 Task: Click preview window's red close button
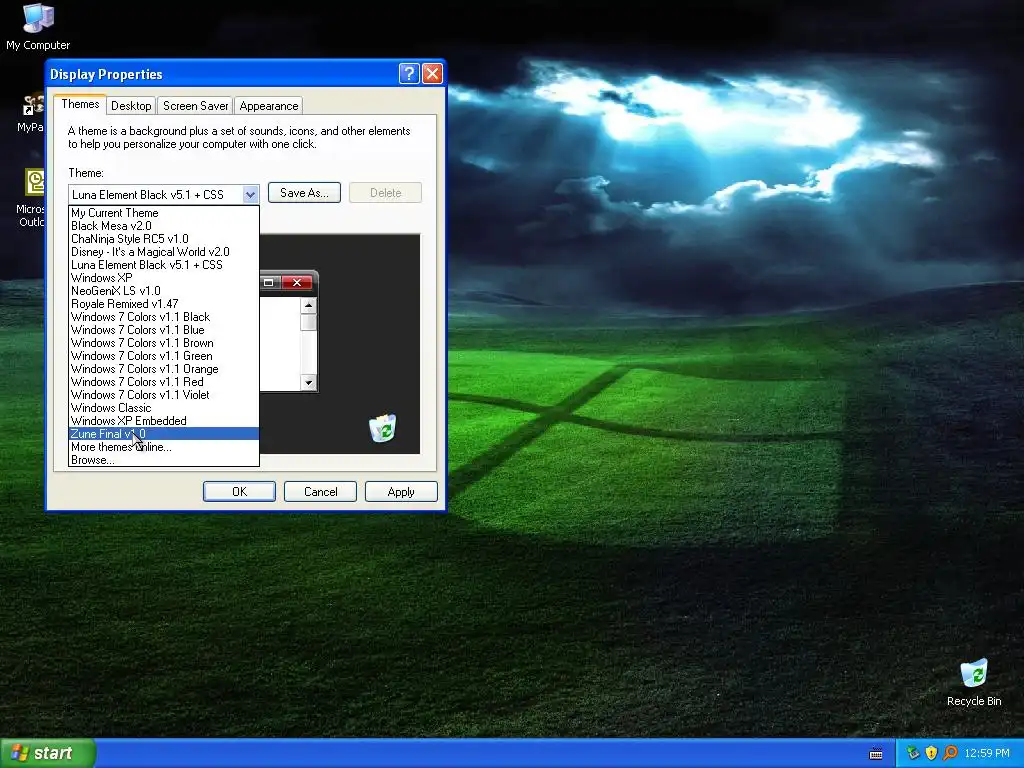tap(297, 282)
